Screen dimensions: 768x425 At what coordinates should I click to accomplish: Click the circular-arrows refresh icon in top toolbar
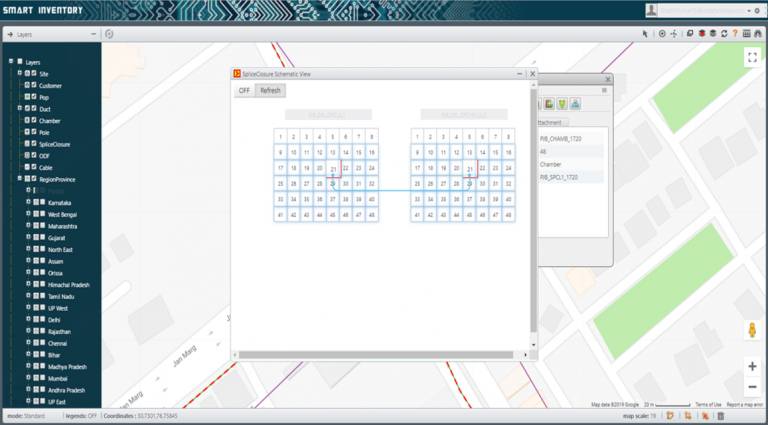[x=724, y=34]
